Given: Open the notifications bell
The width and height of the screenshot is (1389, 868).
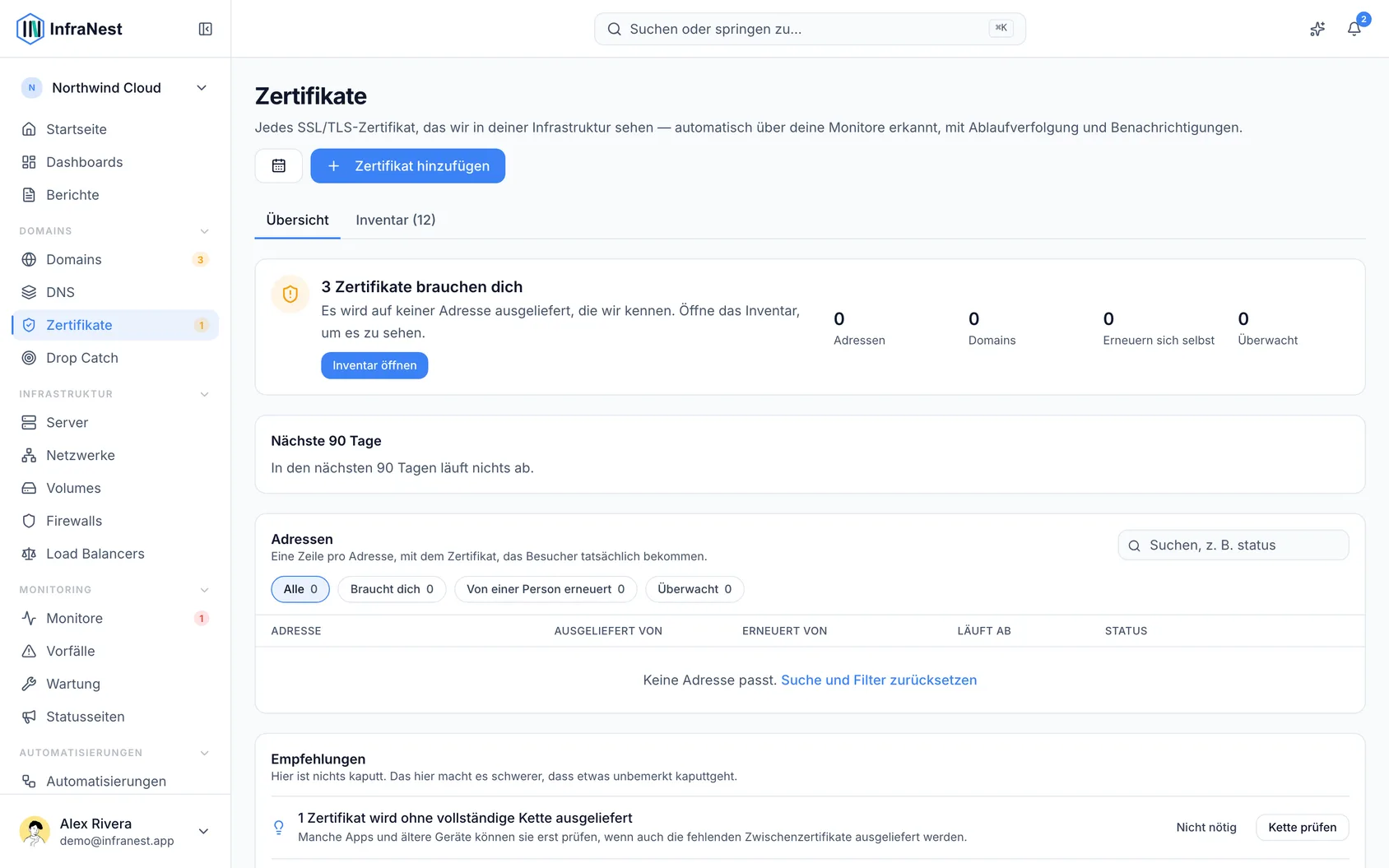Looking at the screenshot, I should click(1354, 29).
